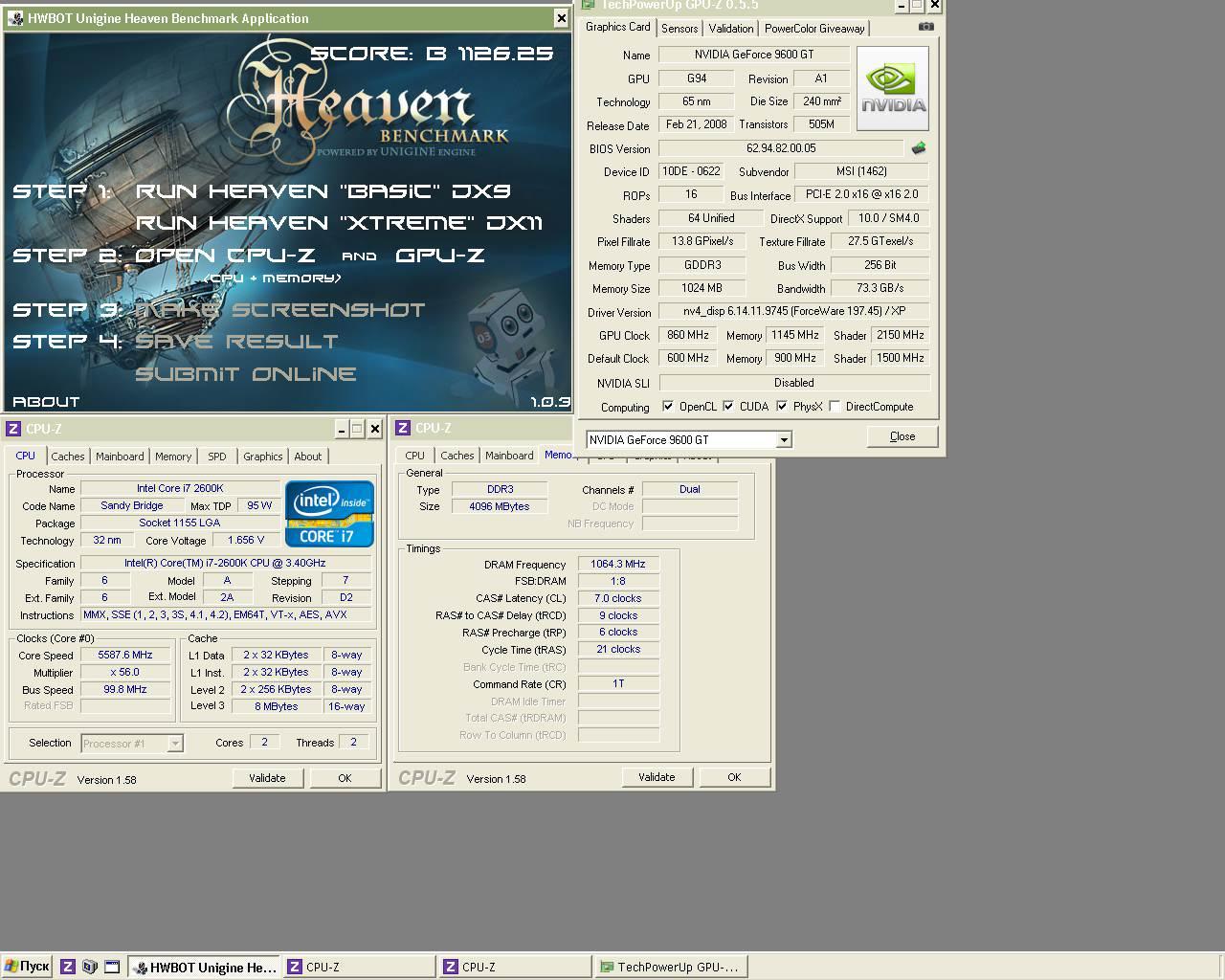Click About in HWBOT Heaven window

click(x=46, y=402)
